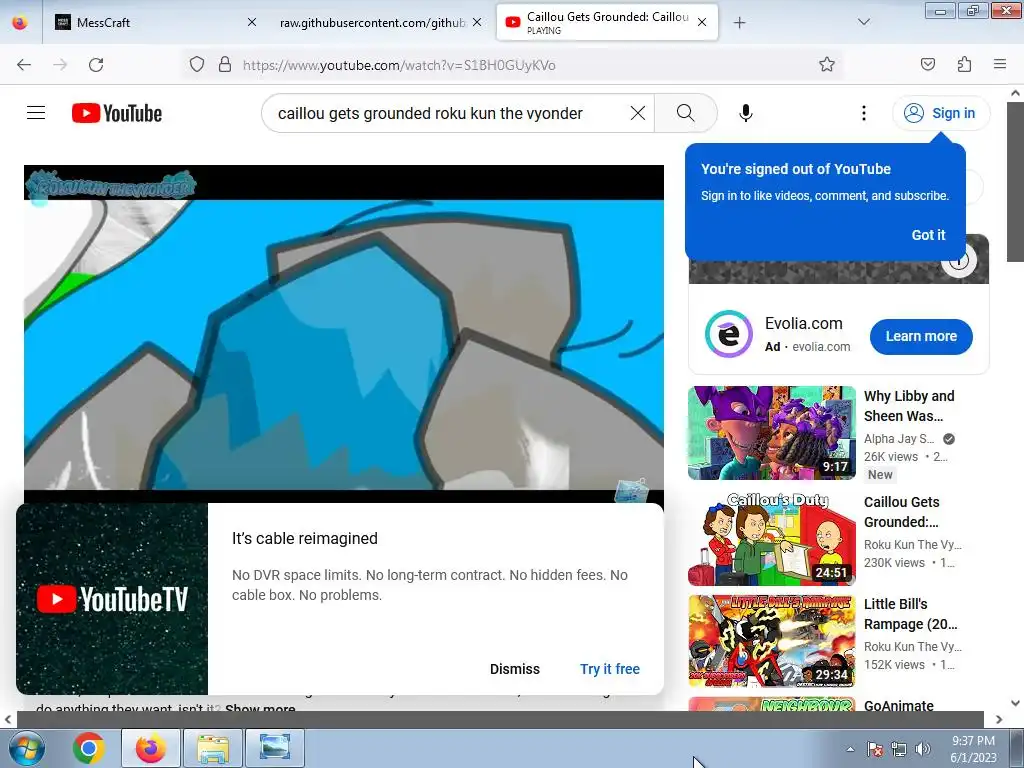Focus the URL address bar

click(x=513, y=65)
